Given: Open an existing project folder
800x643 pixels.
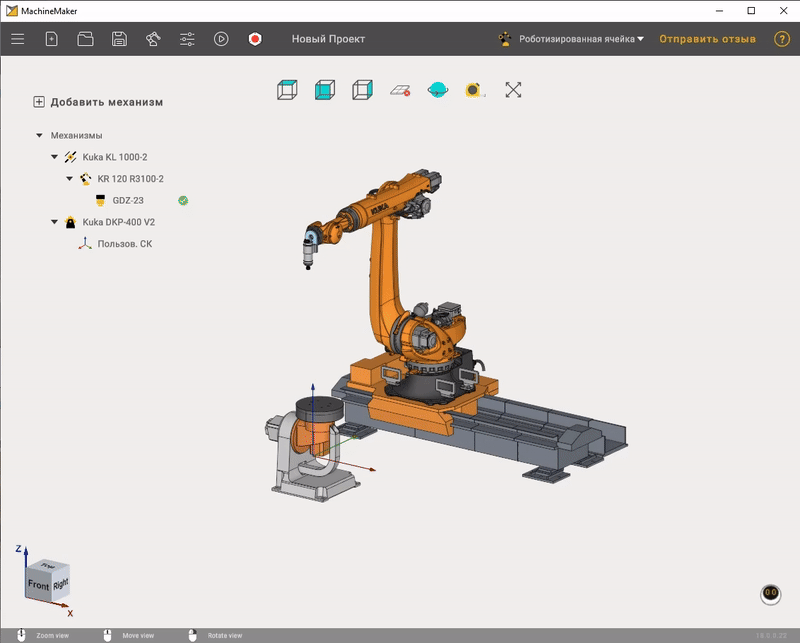Looking at the screenshot, I should [x=85, y=39].
